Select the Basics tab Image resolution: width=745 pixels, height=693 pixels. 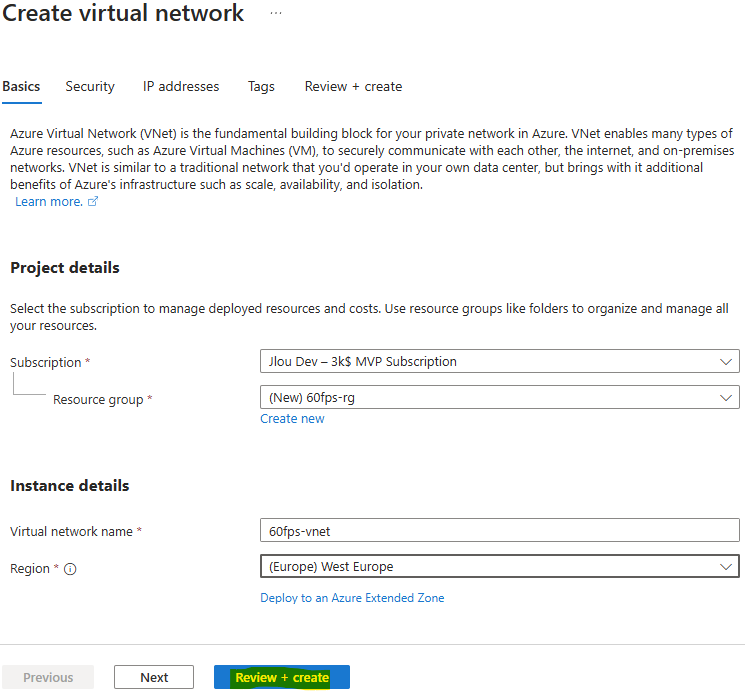(x=21, y=86)
